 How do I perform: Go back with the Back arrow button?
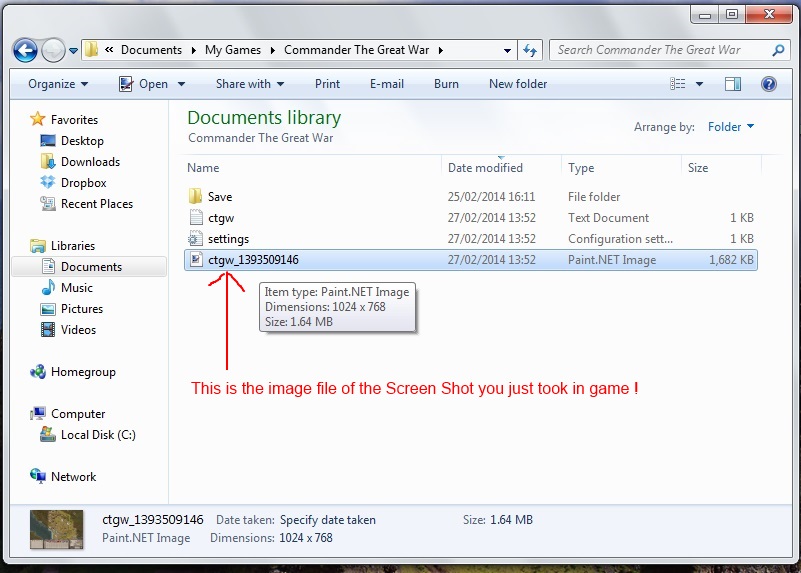[x=25, y=50]
